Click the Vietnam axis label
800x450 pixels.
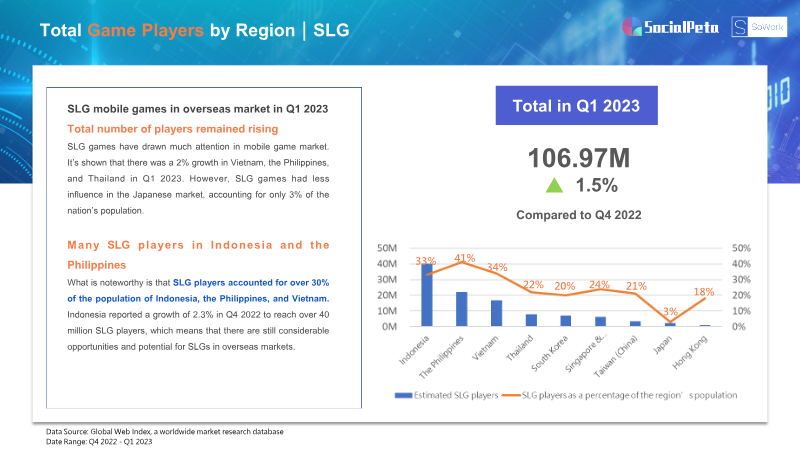pos(485,348)
